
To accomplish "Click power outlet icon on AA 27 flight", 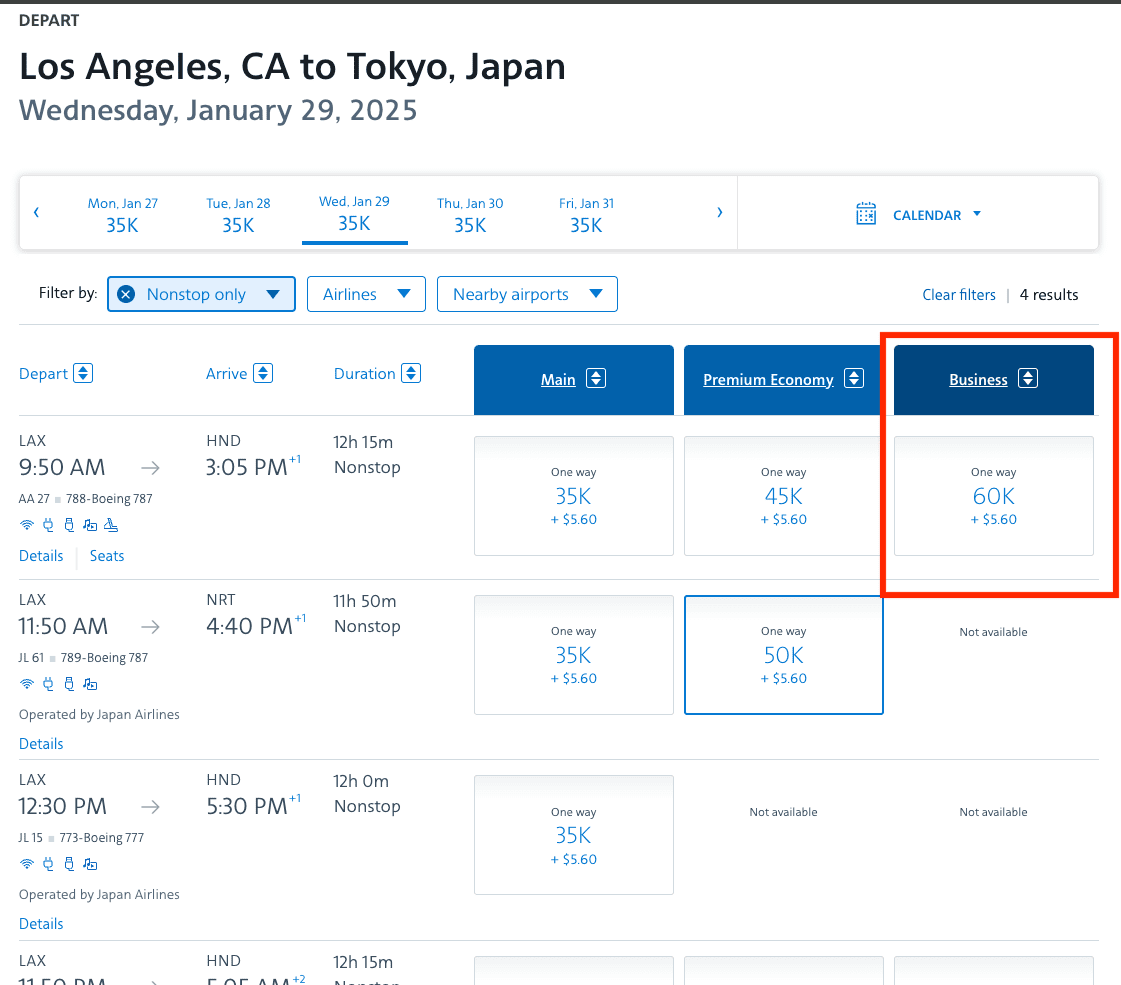I will [x=48, y=525].
